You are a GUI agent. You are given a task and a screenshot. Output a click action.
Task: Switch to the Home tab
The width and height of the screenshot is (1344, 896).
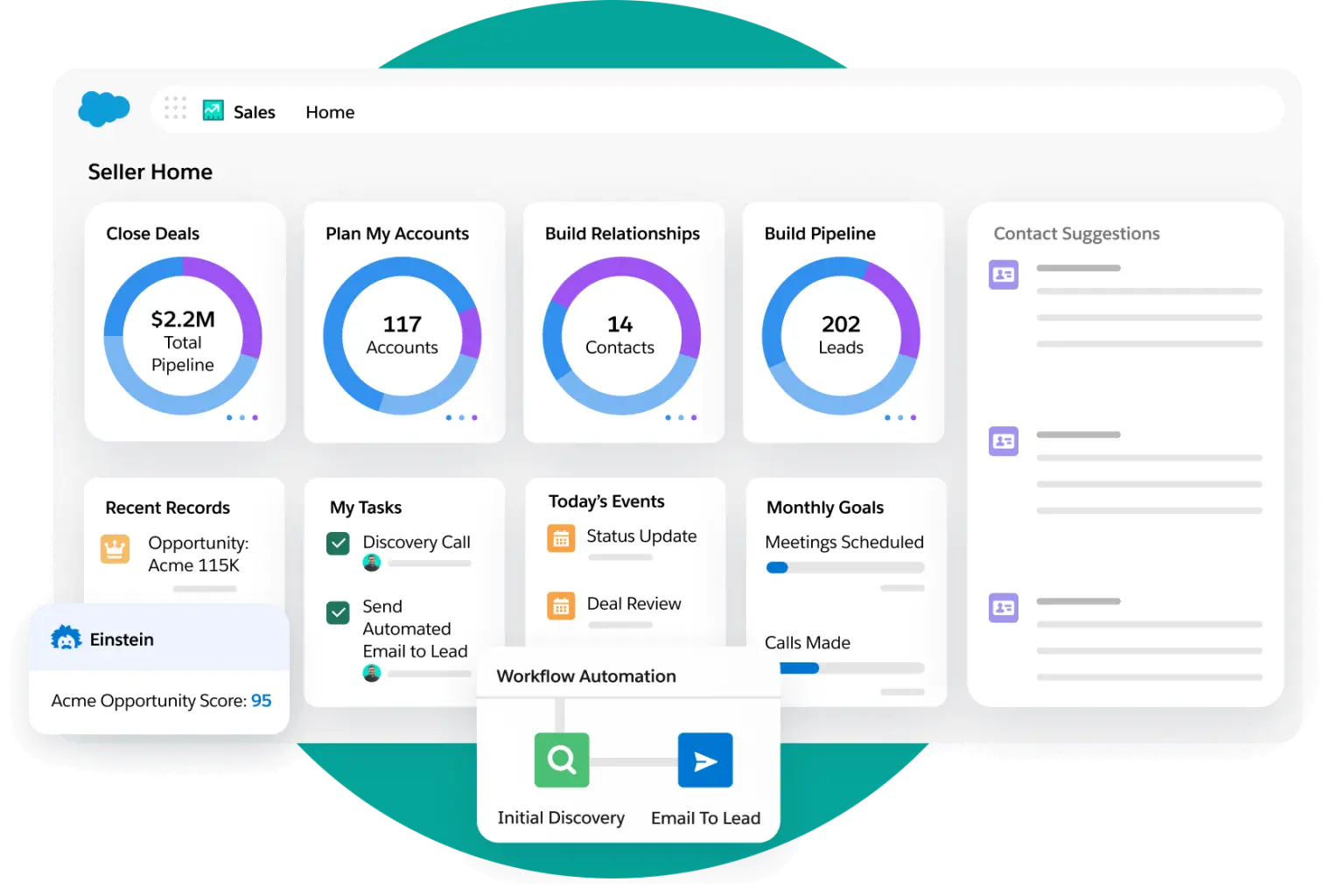(330, 111)
